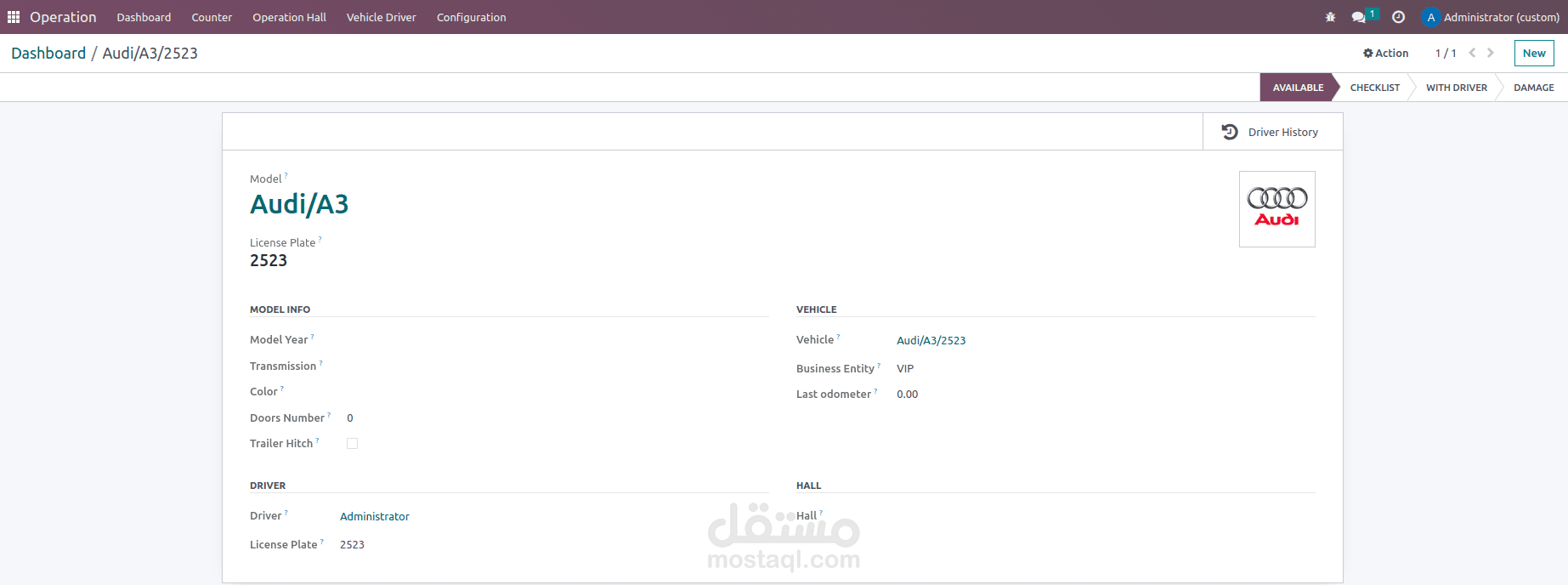Click the Dashboard breadcrumb link
Image resolution: width=1568 pixels, height=585 pixels.
48,53
